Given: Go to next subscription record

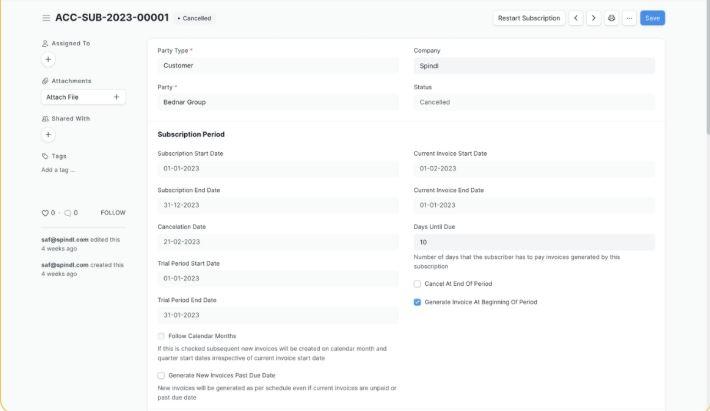Looking at the screenshot, I should (x=593, y=18).
